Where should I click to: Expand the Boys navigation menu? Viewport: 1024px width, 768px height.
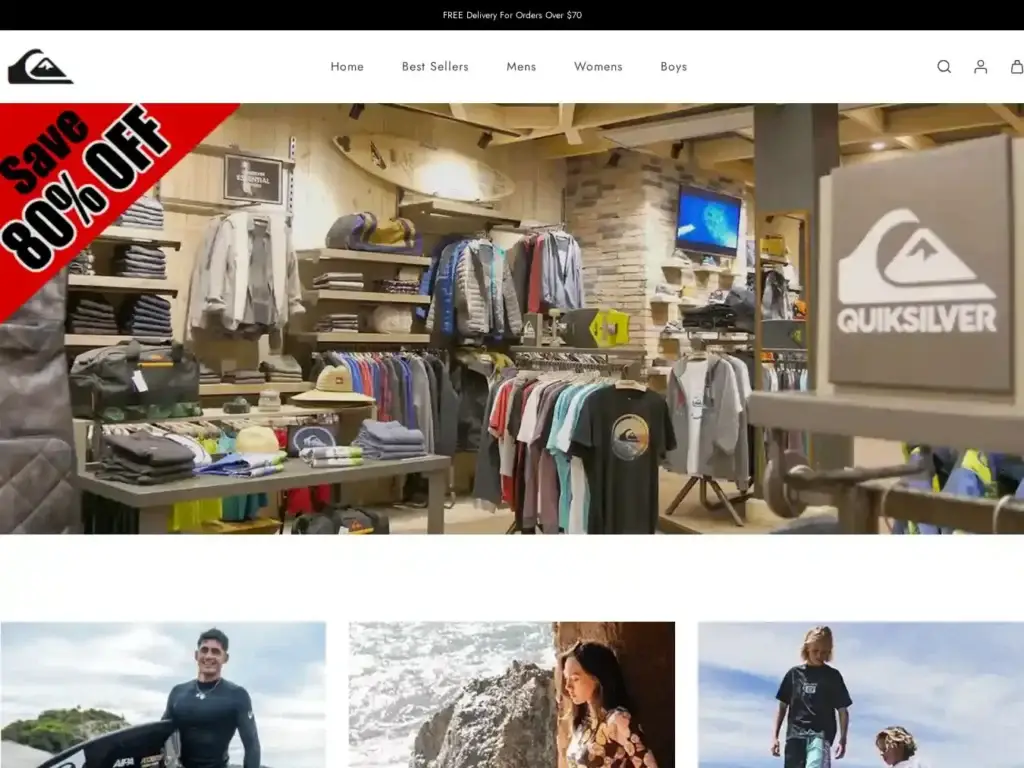673,67
